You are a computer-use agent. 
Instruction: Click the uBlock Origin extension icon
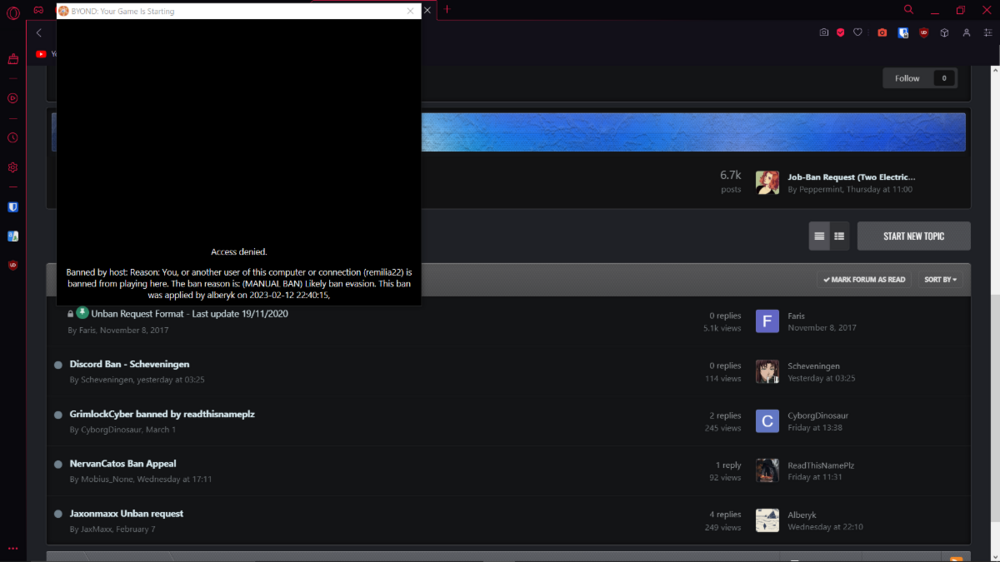tap(923, 33)
